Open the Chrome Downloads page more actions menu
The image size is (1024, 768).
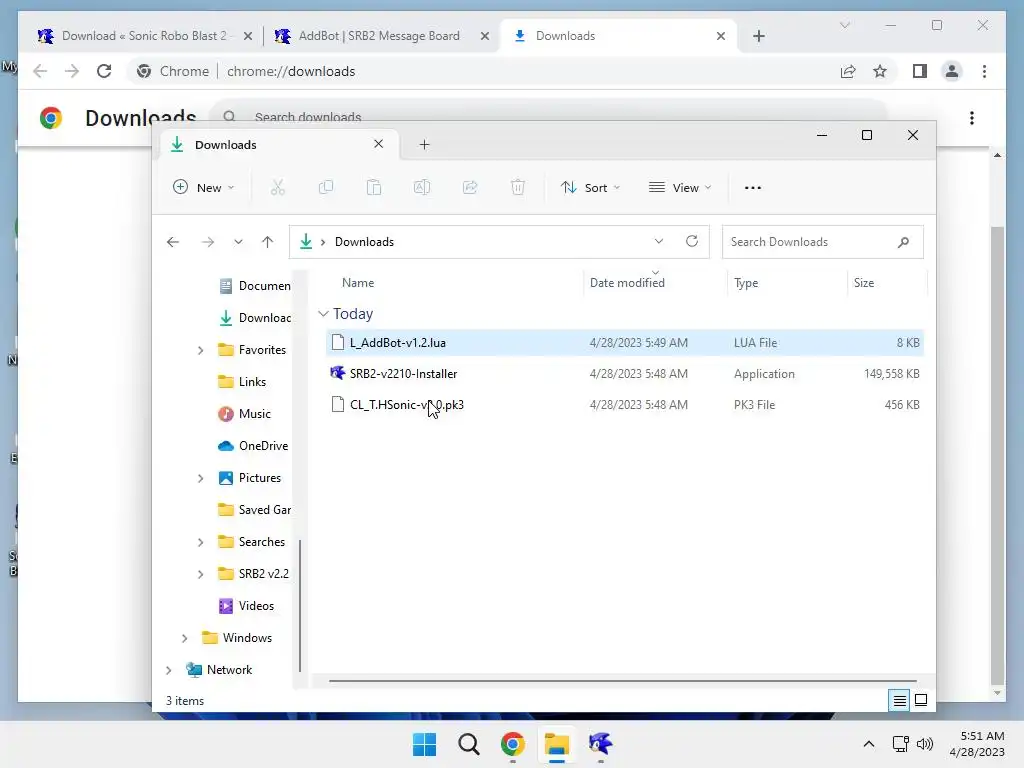click(x=972, y=118)
